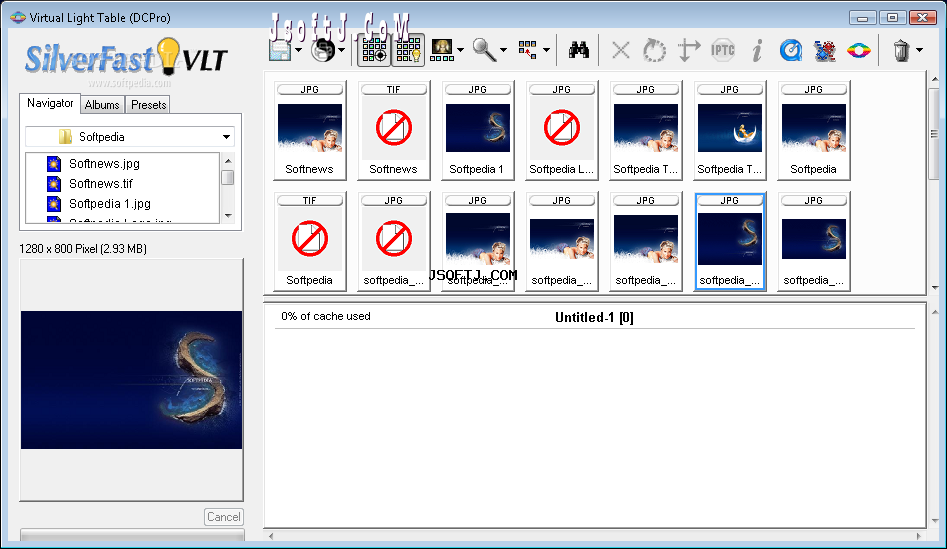Open the IPTC info icon
Image resolution: width=947 pixels, height=549 pixels.
point(722,50)
